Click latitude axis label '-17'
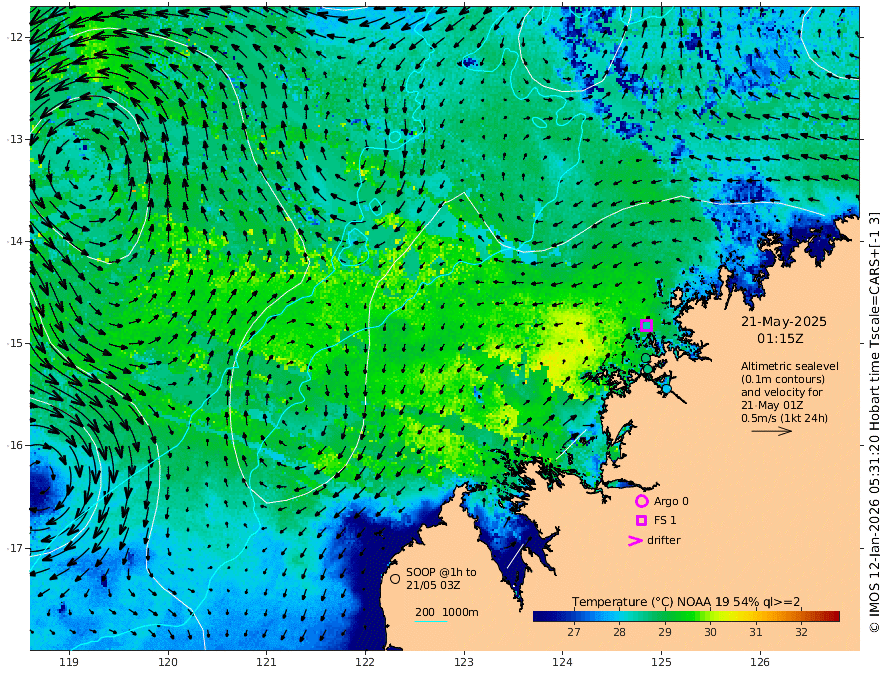Viewport: 880px width, 680px height. [15, 548]
